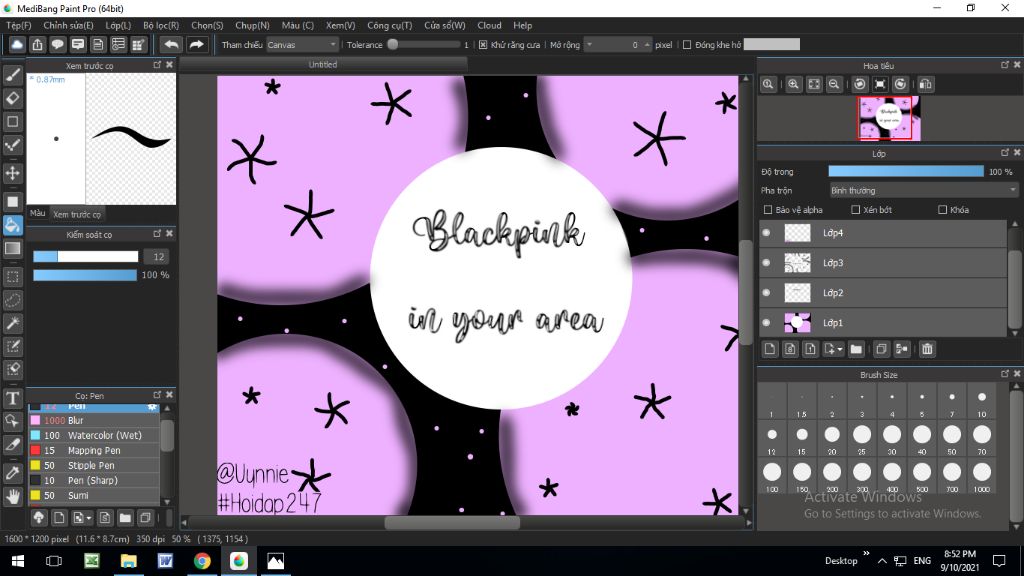Enable Xén bớt checkbox
The image size is (1024, 576).
856,210
